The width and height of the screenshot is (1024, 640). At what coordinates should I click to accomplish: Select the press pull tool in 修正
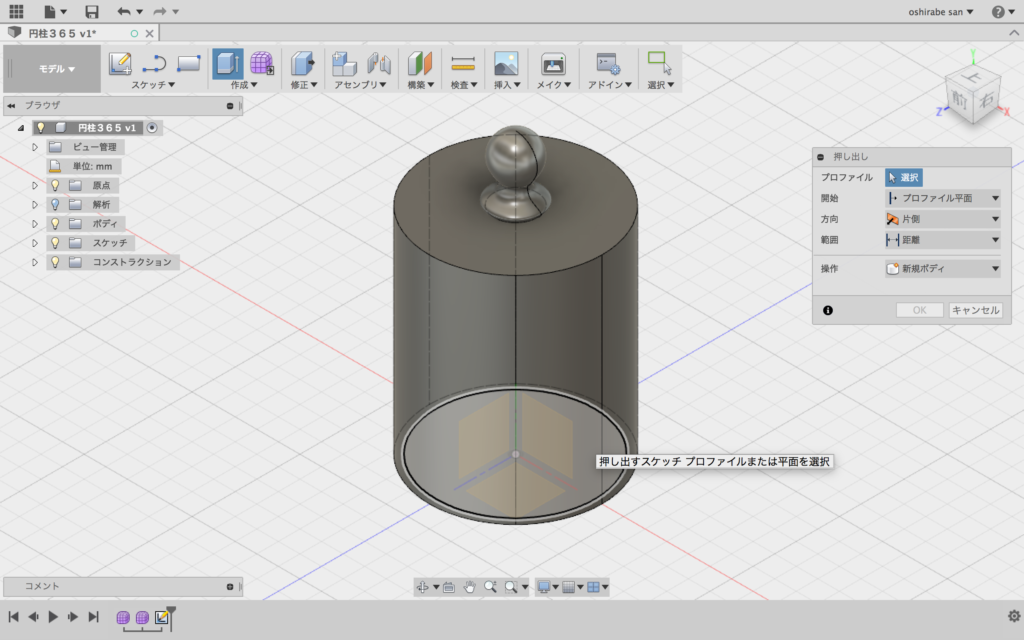302,63
